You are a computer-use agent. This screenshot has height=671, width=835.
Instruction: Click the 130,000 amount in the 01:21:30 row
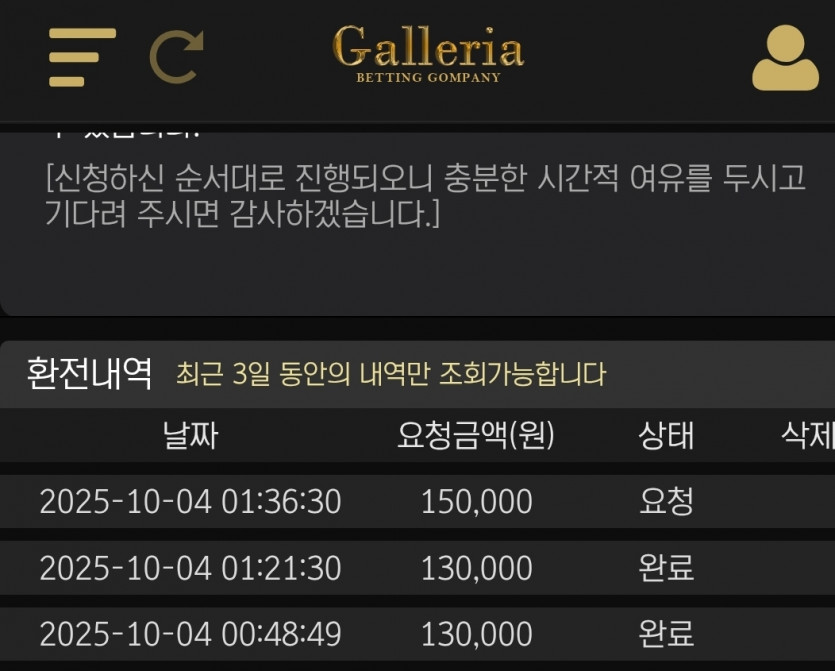(476, 568)
